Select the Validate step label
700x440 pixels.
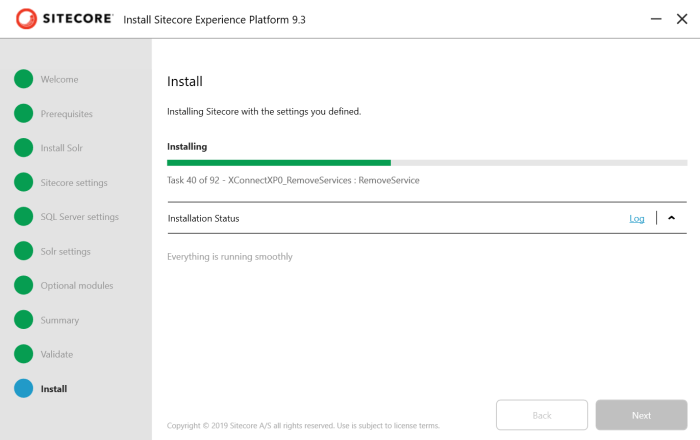tap(57, 354)
